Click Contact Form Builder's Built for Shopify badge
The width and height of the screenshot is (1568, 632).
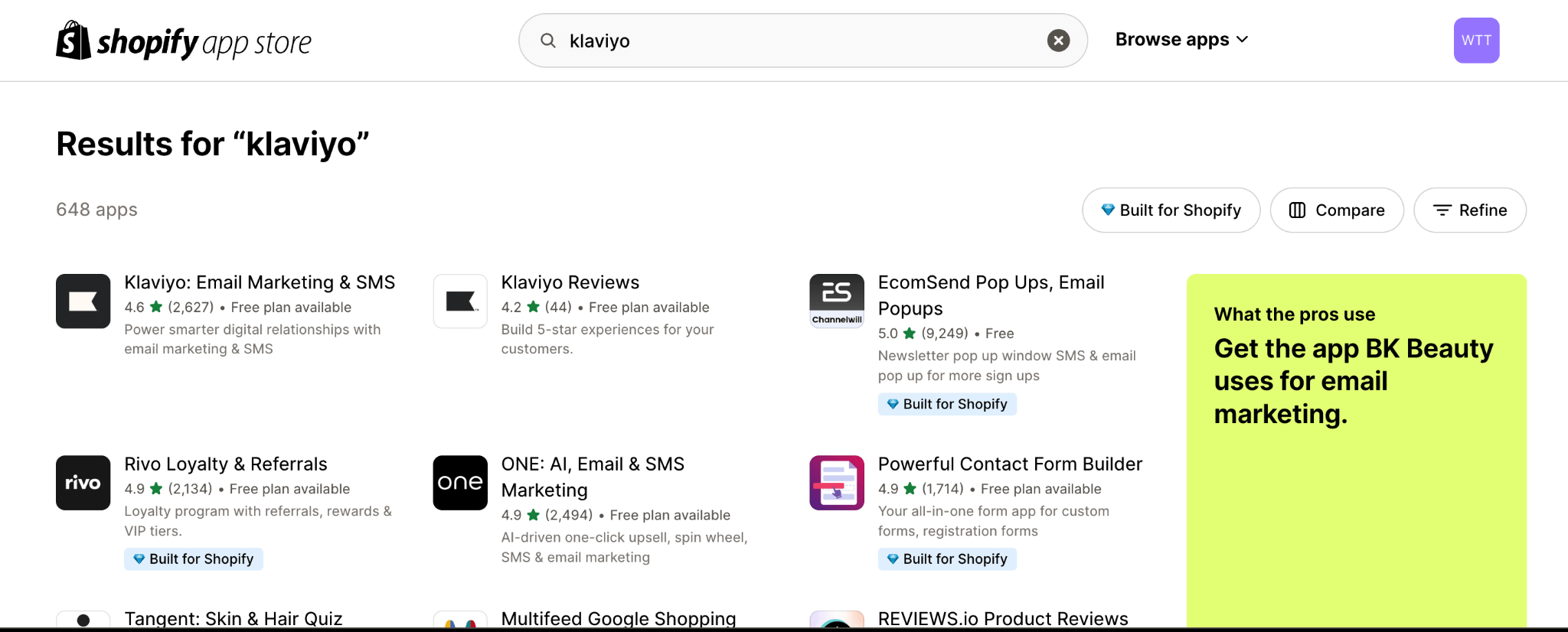tap(947, 559)
